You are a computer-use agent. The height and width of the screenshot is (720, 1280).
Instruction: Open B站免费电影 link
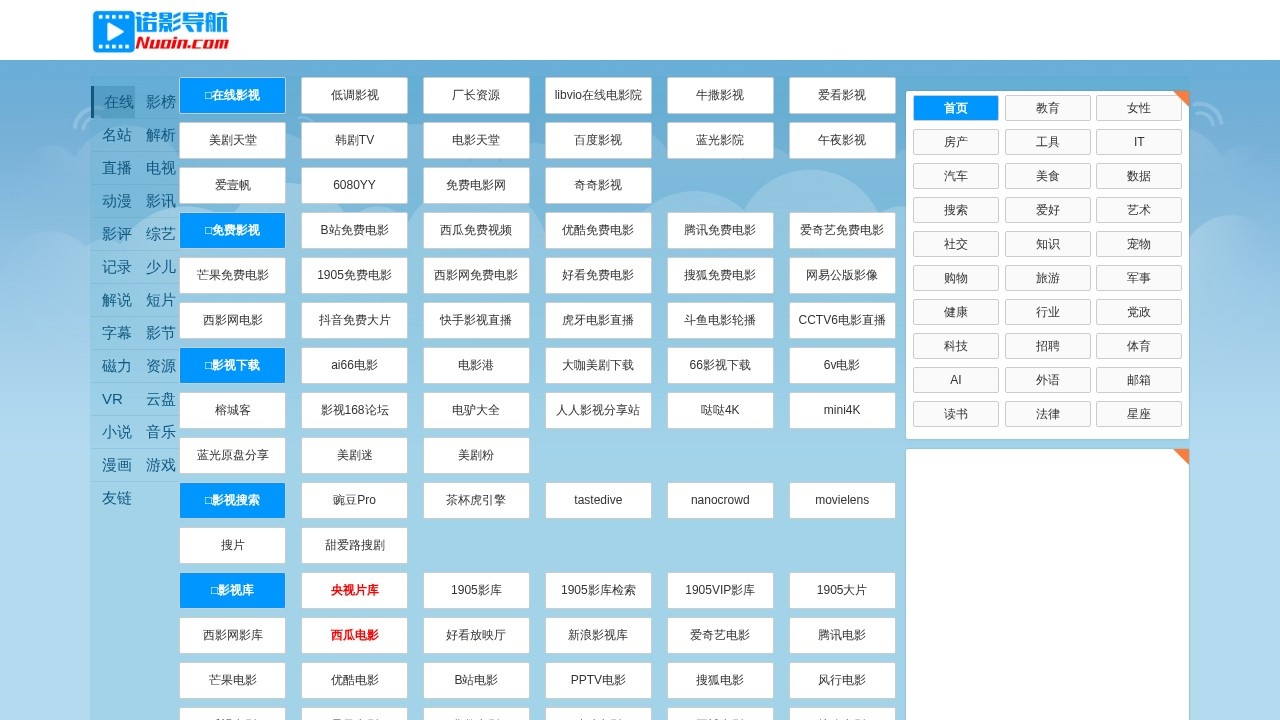click(354, 231)
